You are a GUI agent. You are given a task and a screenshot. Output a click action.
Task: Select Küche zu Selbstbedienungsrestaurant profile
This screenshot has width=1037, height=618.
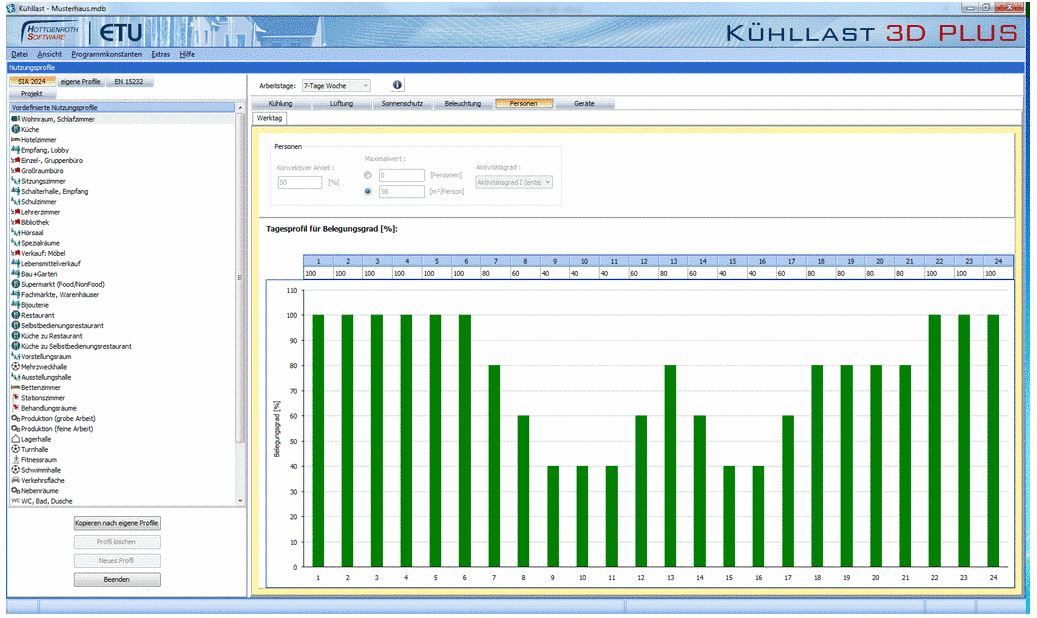(x=76, y=346)
